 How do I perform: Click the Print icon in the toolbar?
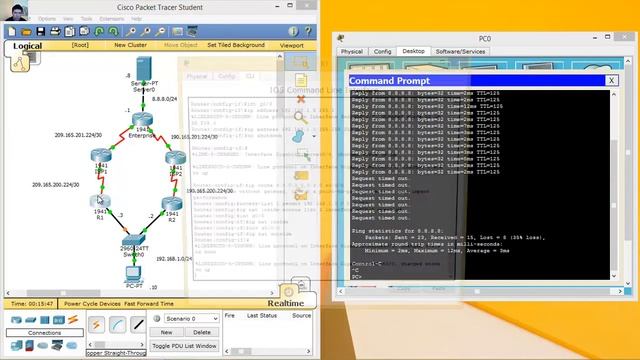55,31
